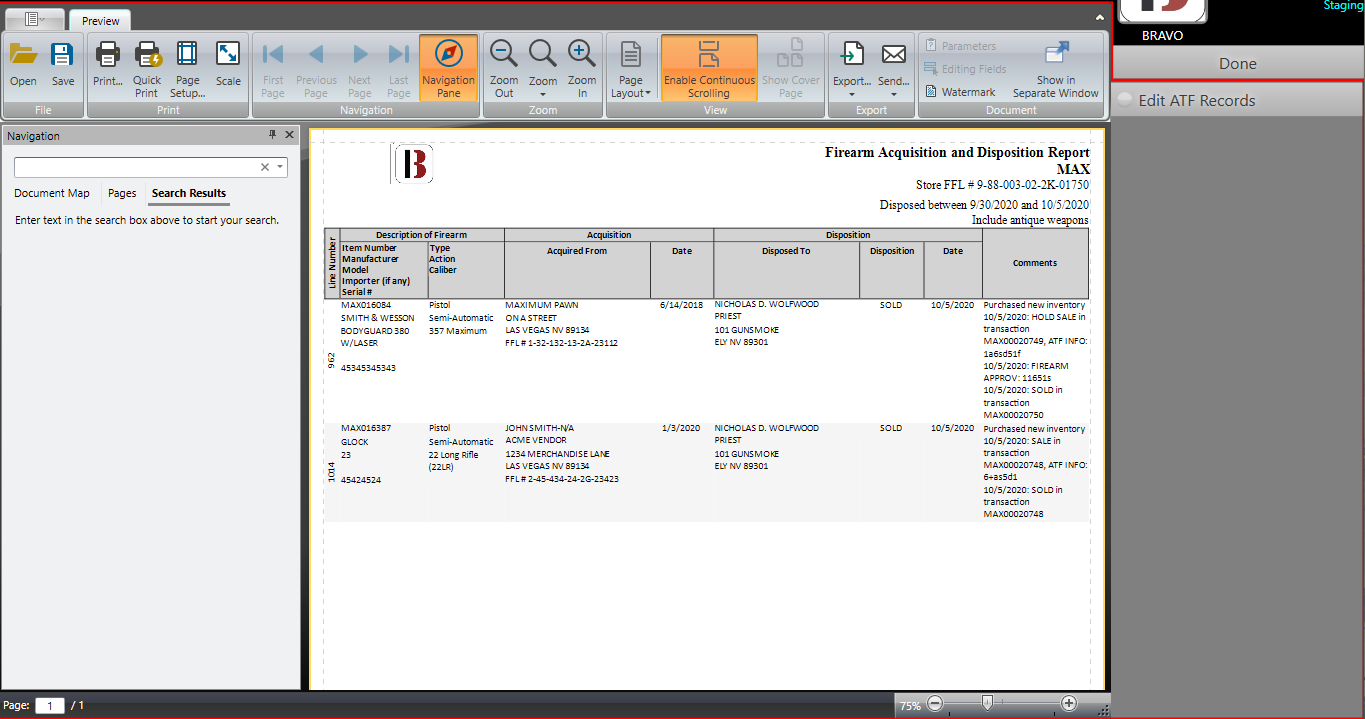Viewport: 1365px width, 719px height.
Task: Open the Parameters panel
Action: click(x=960, y=46)
